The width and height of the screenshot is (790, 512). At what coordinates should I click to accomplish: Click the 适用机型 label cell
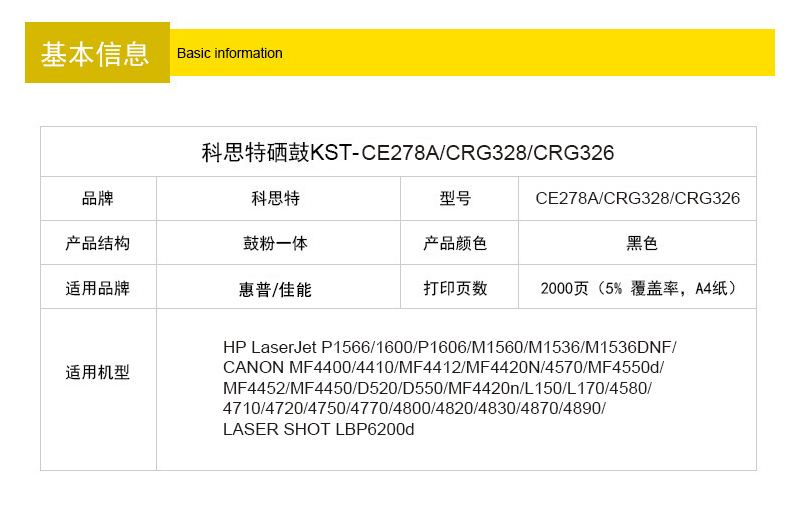[x=98, y=372]
